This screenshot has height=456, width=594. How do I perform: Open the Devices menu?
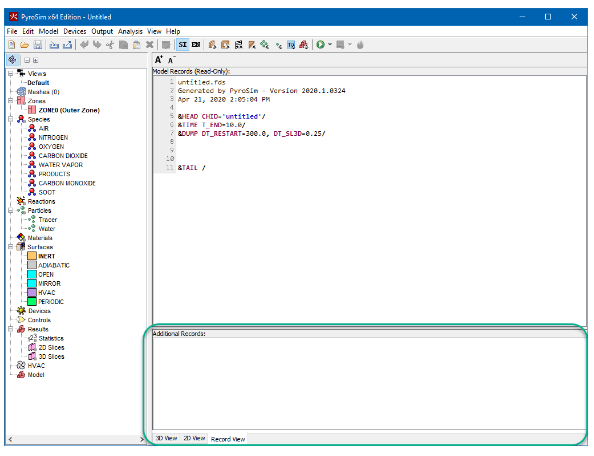75,31
